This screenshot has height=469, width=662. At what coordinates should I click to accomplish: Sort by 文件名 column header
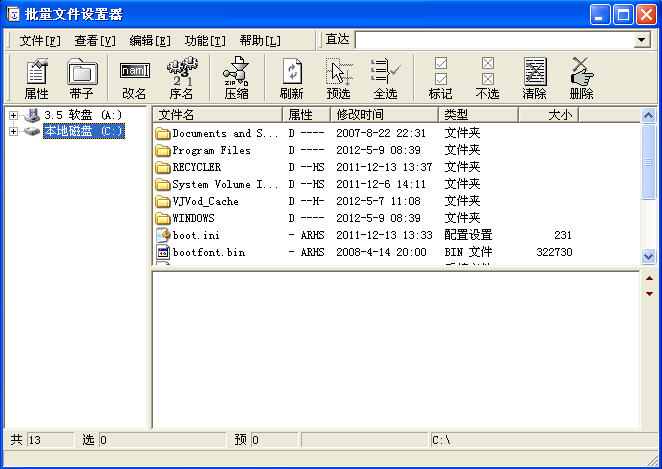pos(217,114)
